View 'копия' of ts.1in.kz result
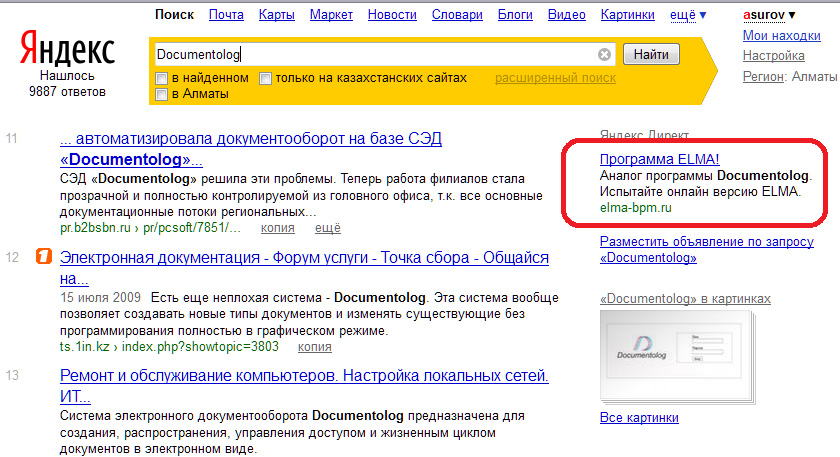The height and width of the screenshot is (457, 840). [x=314, y=347]
